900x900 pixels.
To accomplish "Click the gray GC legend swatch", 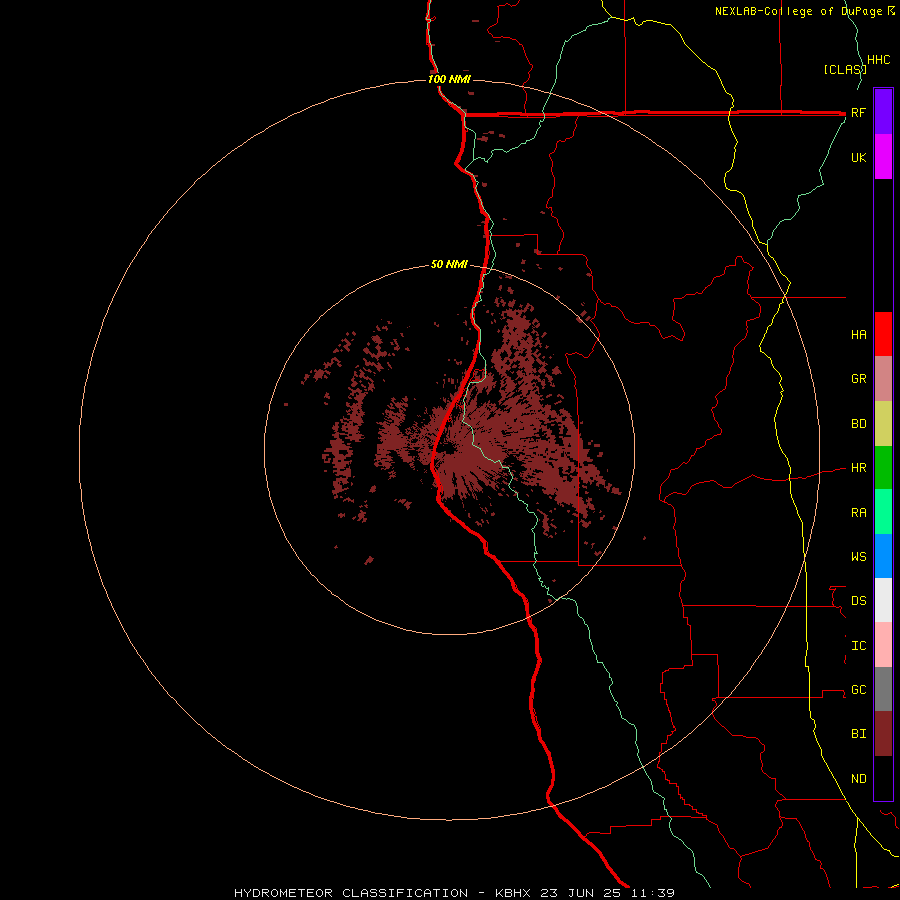I will coord(883,689).
